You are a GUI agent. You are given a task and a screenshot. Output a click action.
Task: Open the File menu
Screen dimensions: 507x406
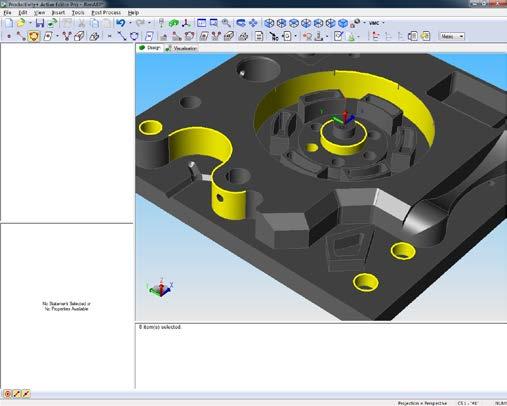(7, 13)
